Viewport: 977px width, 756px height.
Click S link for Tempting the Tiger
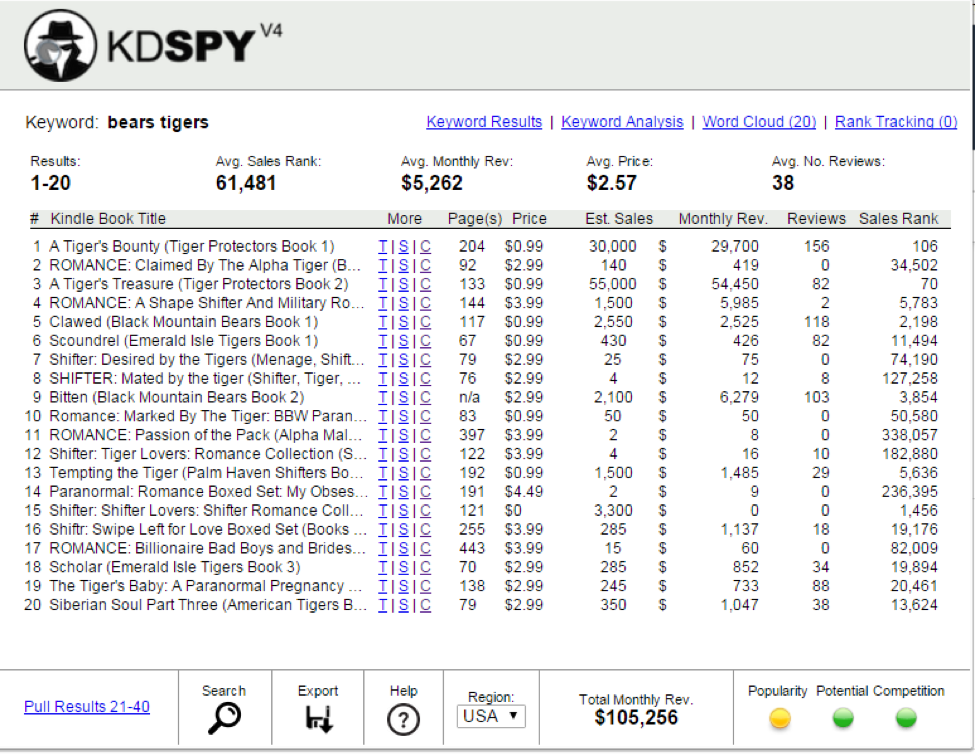coord(404,473)
